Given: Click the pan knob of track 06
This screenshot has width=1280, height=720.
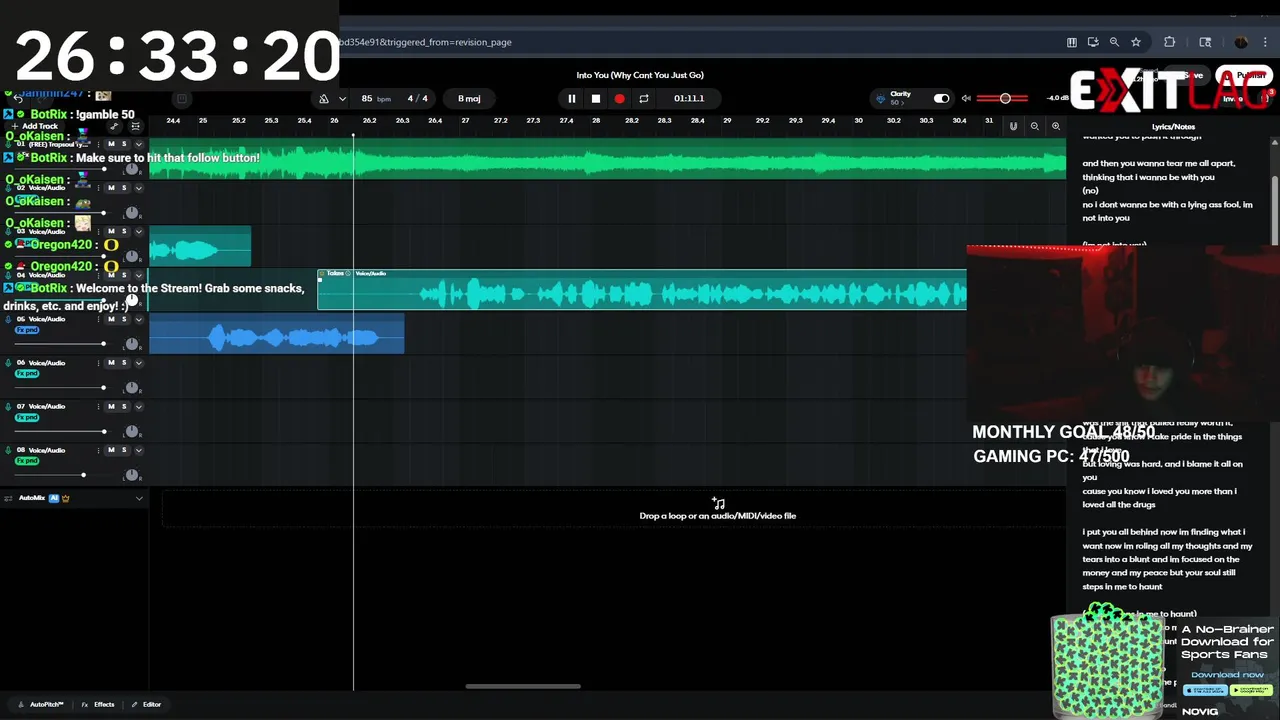Looking at the screenshot, I should (x=131, y=388).
